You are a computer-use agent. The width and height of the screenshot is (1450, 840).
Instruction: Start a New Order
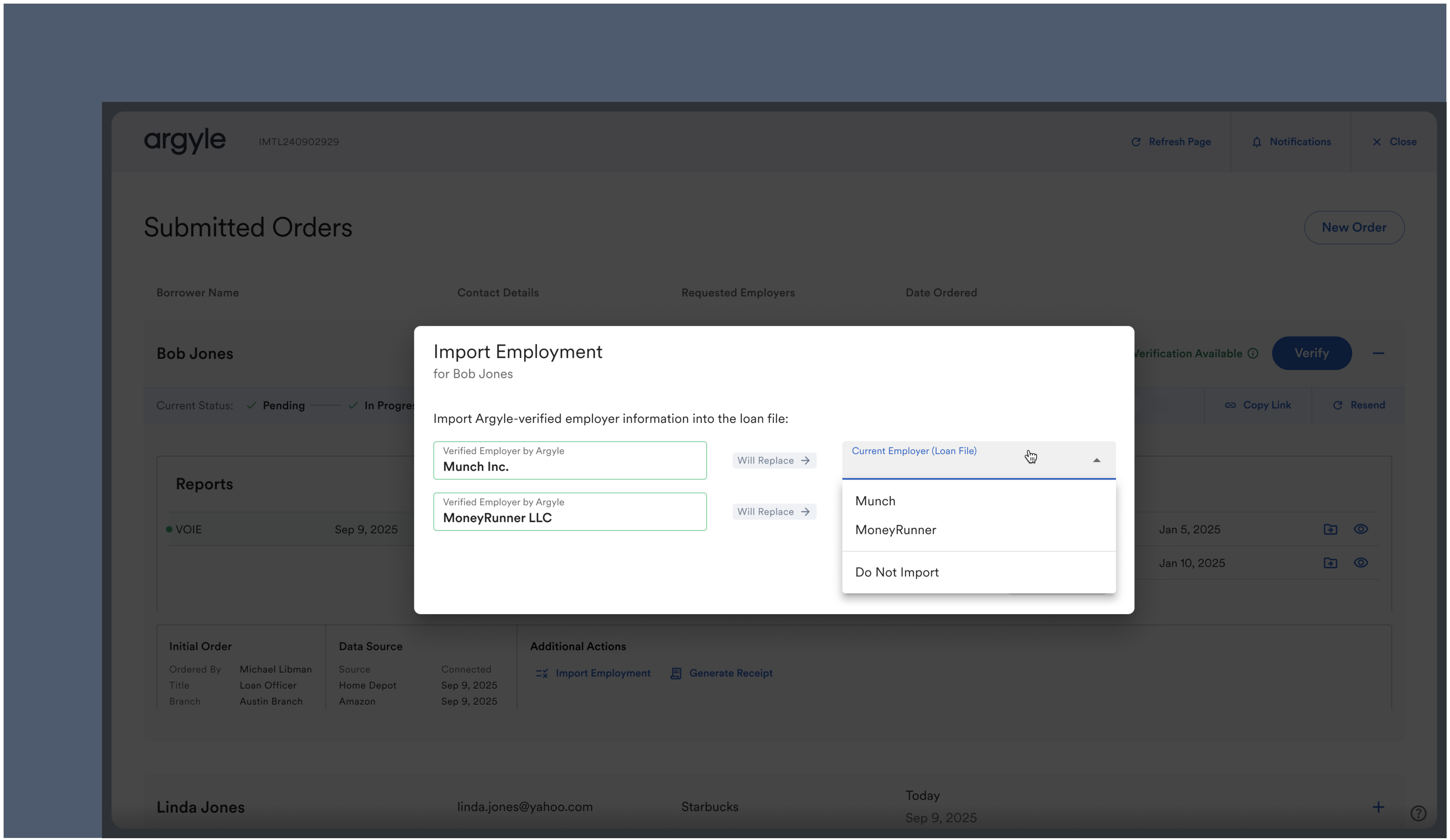[1354, 227]
